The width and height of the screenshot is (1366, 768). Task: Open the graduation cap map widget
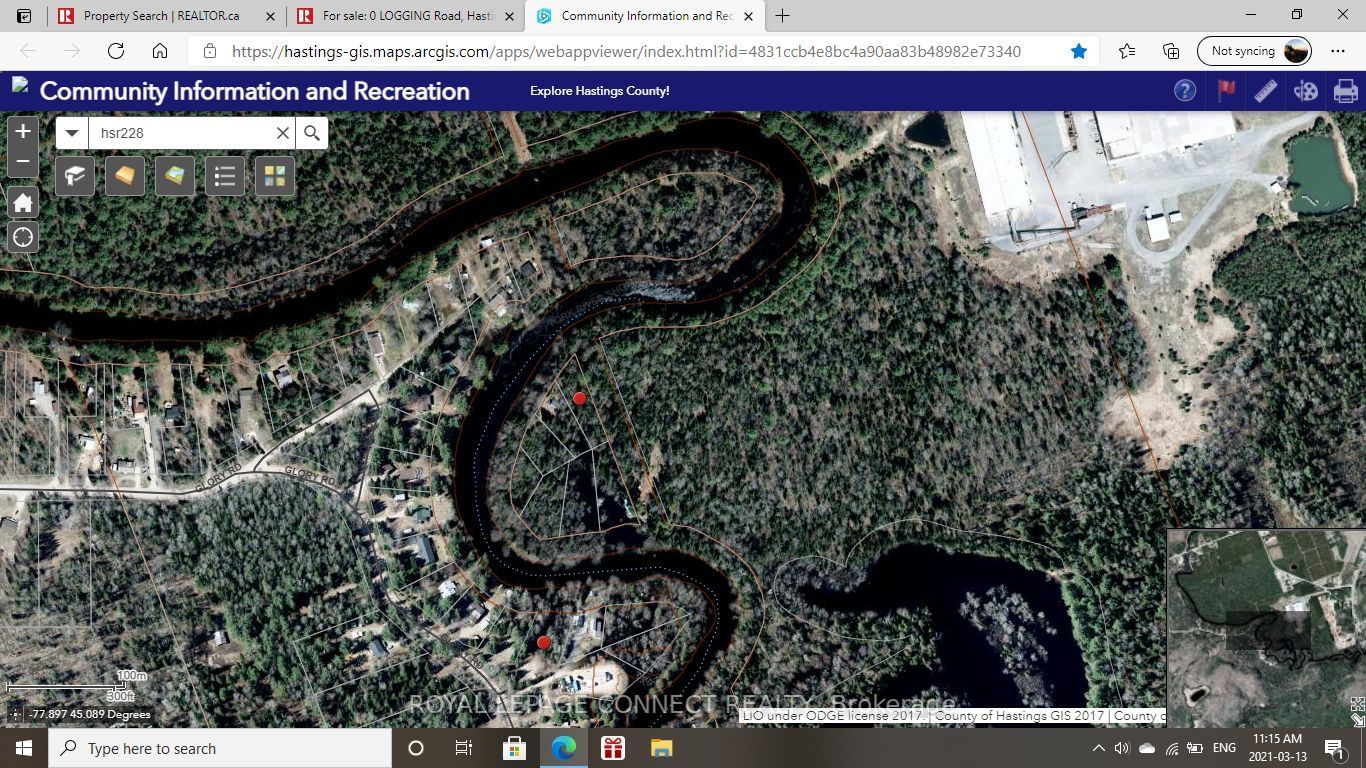[75, 176]
